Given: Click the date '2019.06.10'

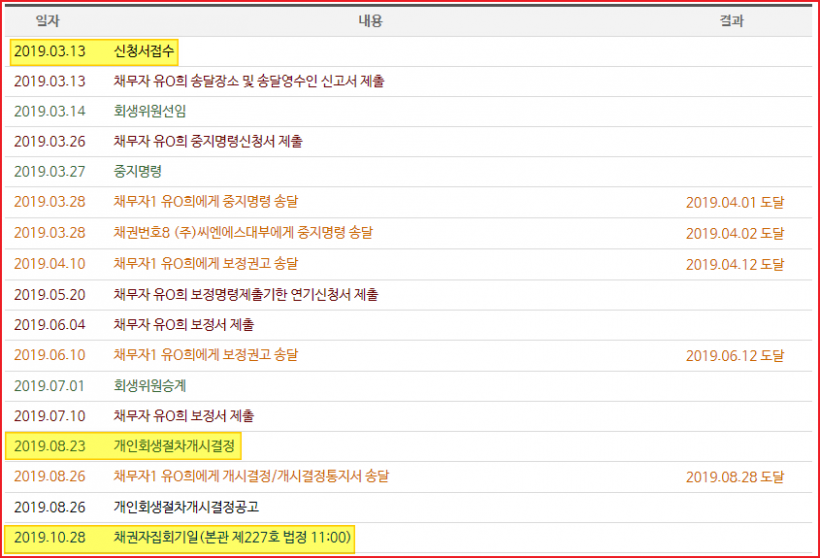Looking at the screenshot, I should (x=50, y=355).
